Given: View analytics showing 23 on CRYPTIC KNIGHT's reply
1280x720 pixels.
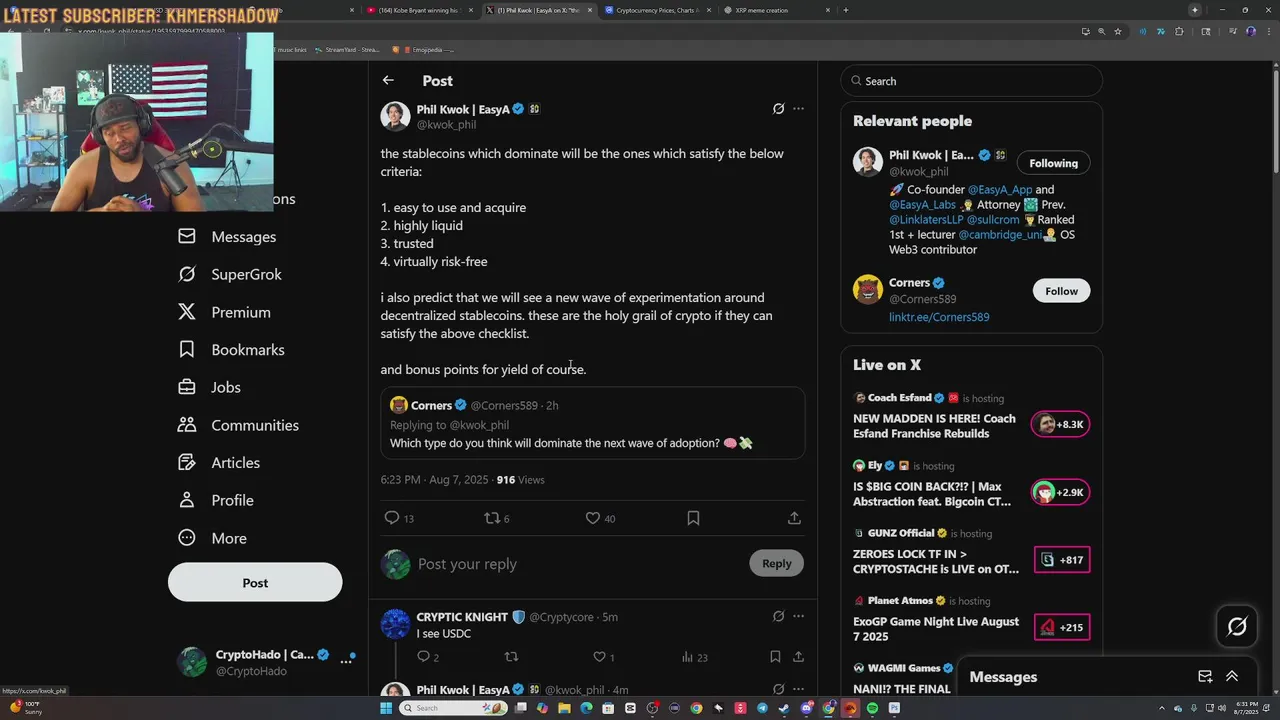Looking at the screenshot, I should (694, 657).
